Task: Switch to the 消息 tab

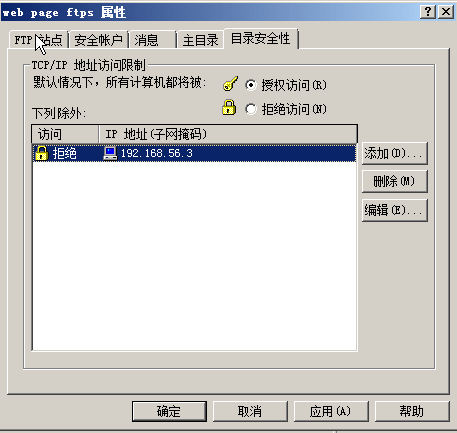Action: point(152,40)
